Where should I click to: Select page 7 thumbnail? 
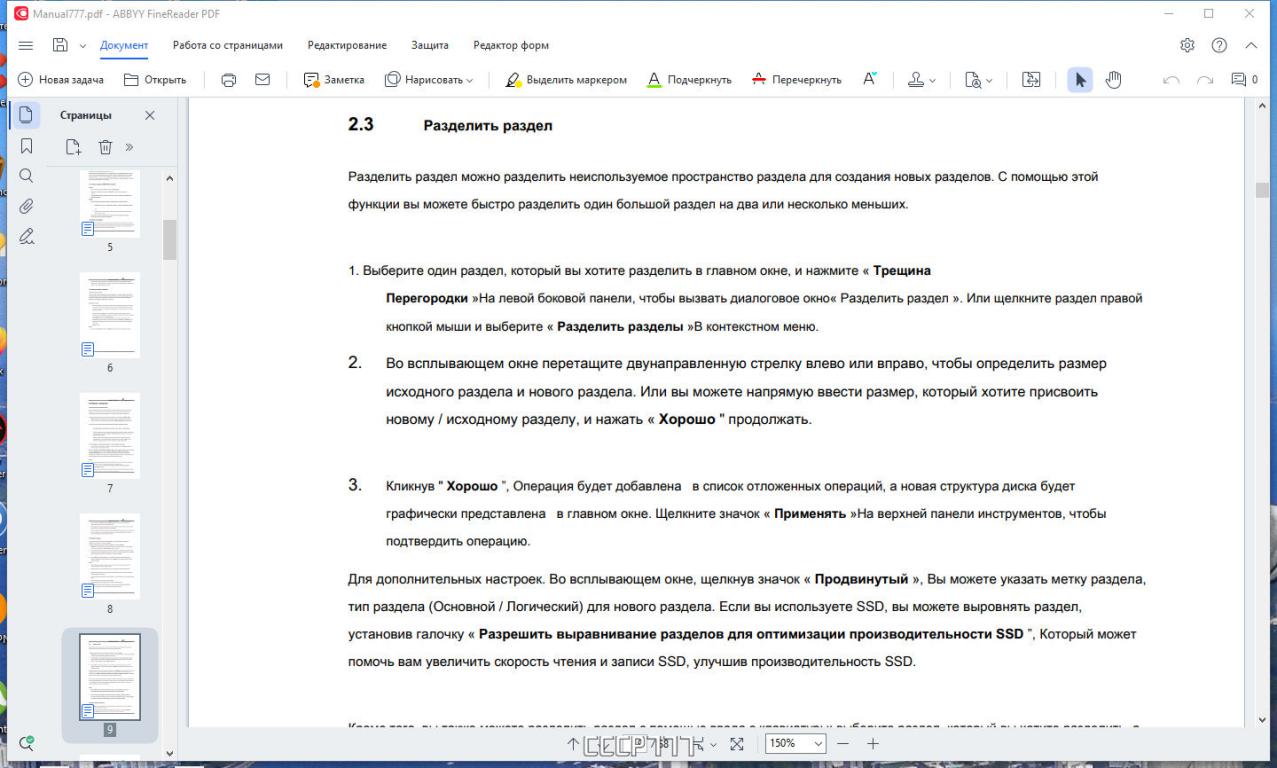pos(110,435)
